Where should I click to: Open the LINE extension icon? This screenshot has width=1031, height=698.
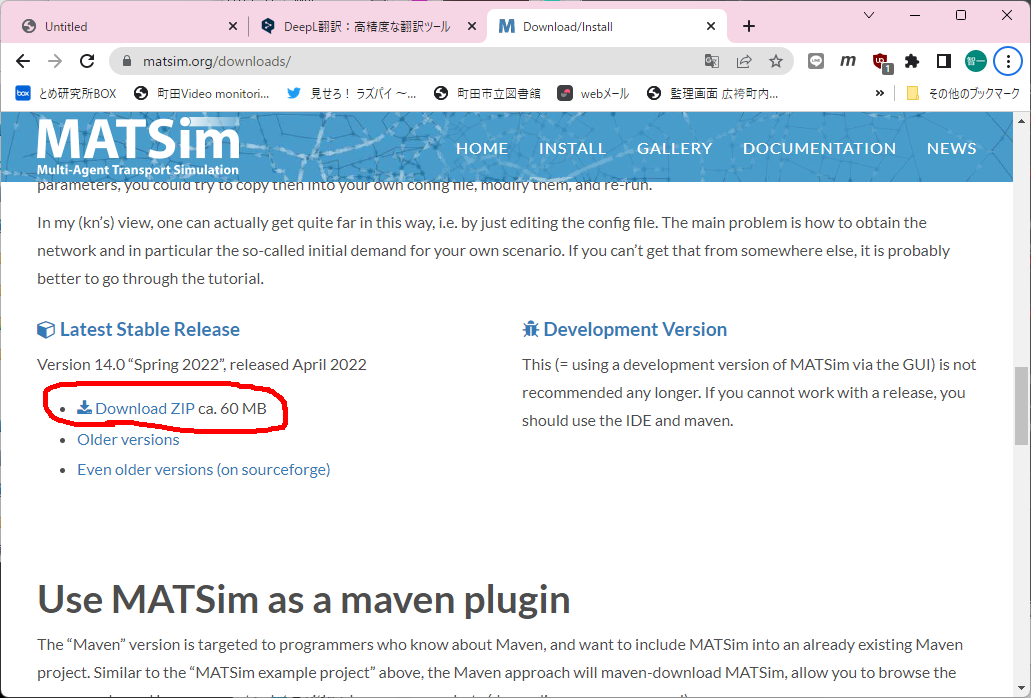point(816,61)
